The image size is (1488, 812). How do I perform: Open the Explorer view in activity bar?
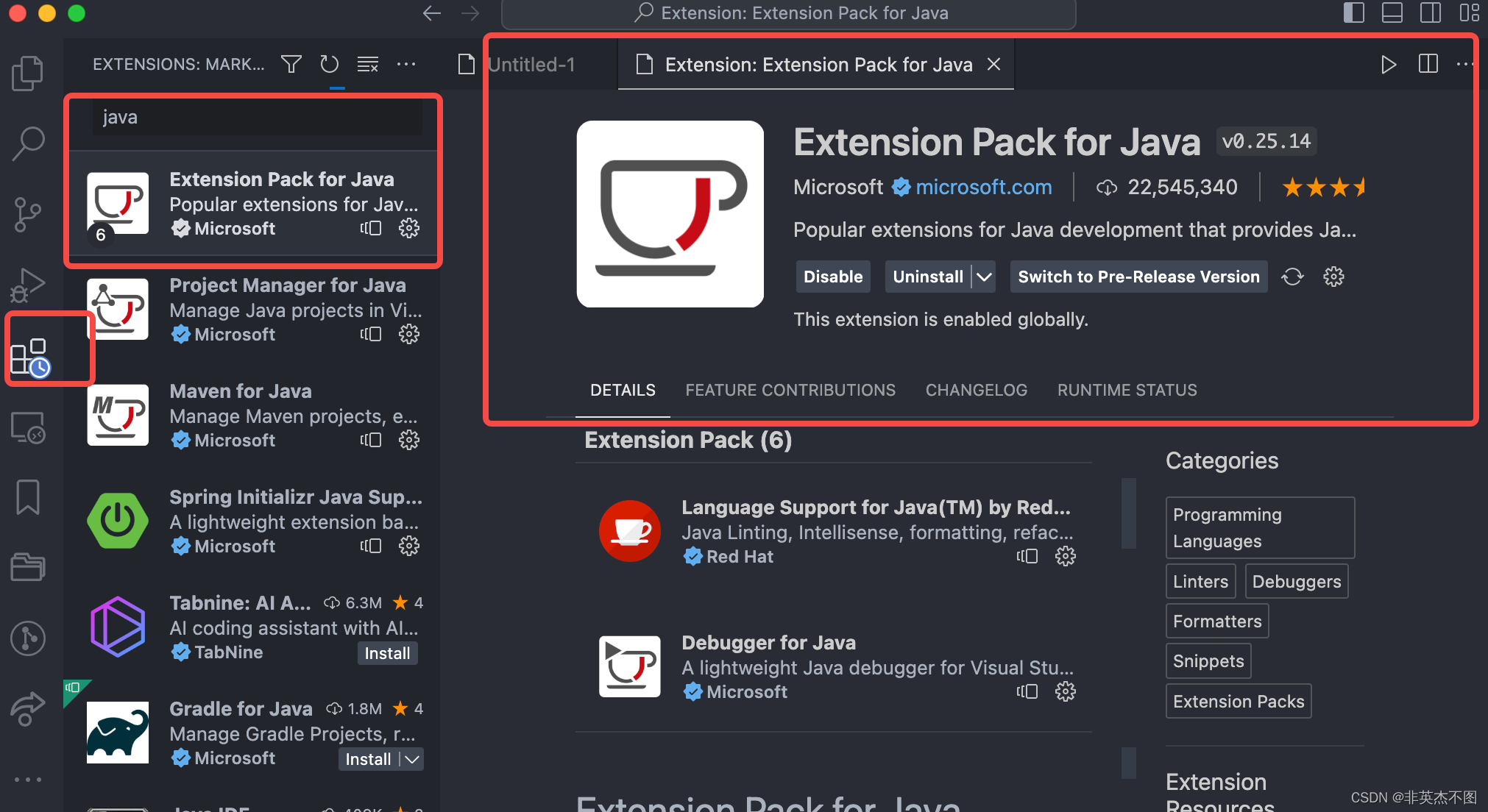28,73
